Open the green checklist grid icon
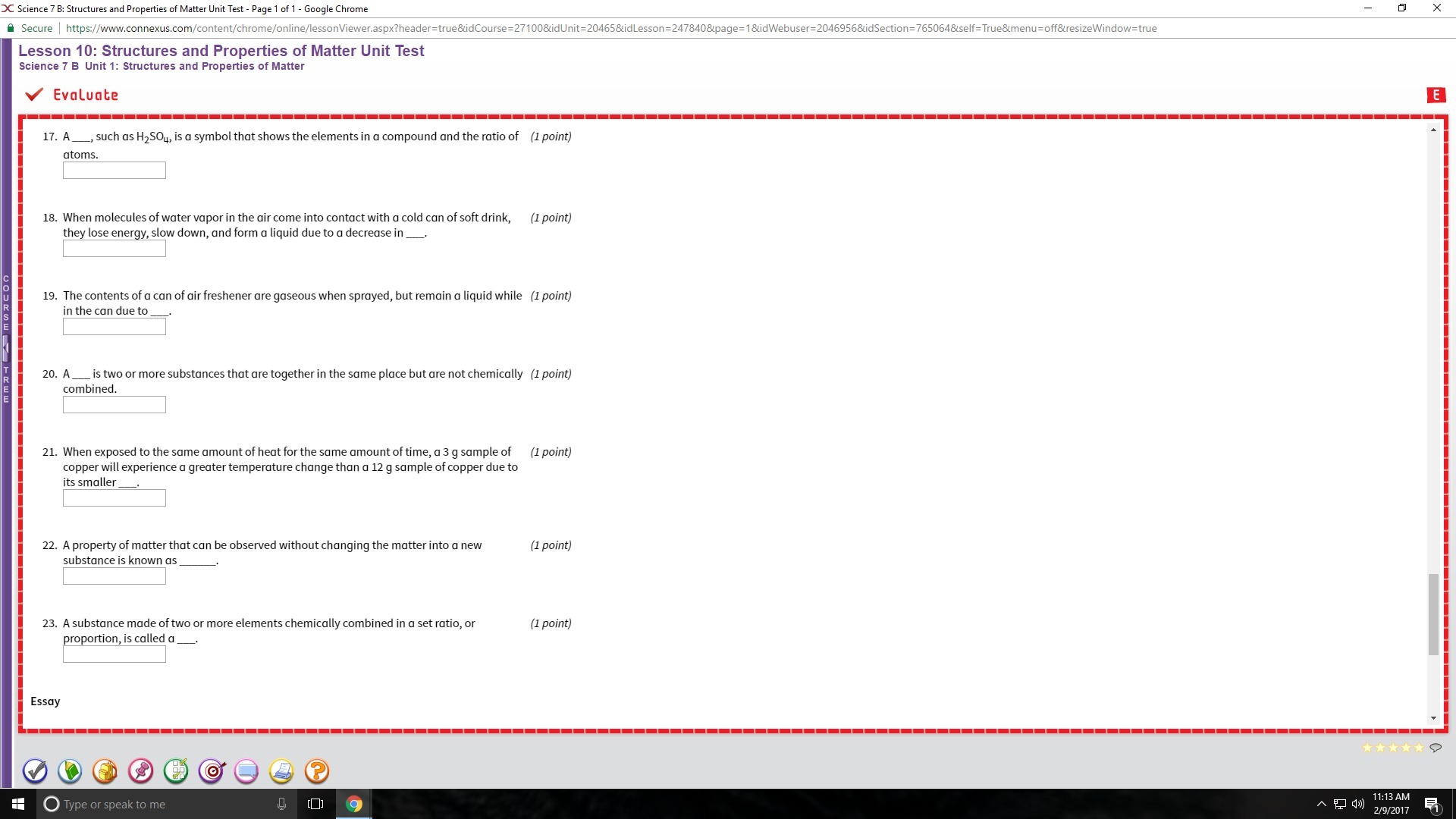 (x=176, y=771)
